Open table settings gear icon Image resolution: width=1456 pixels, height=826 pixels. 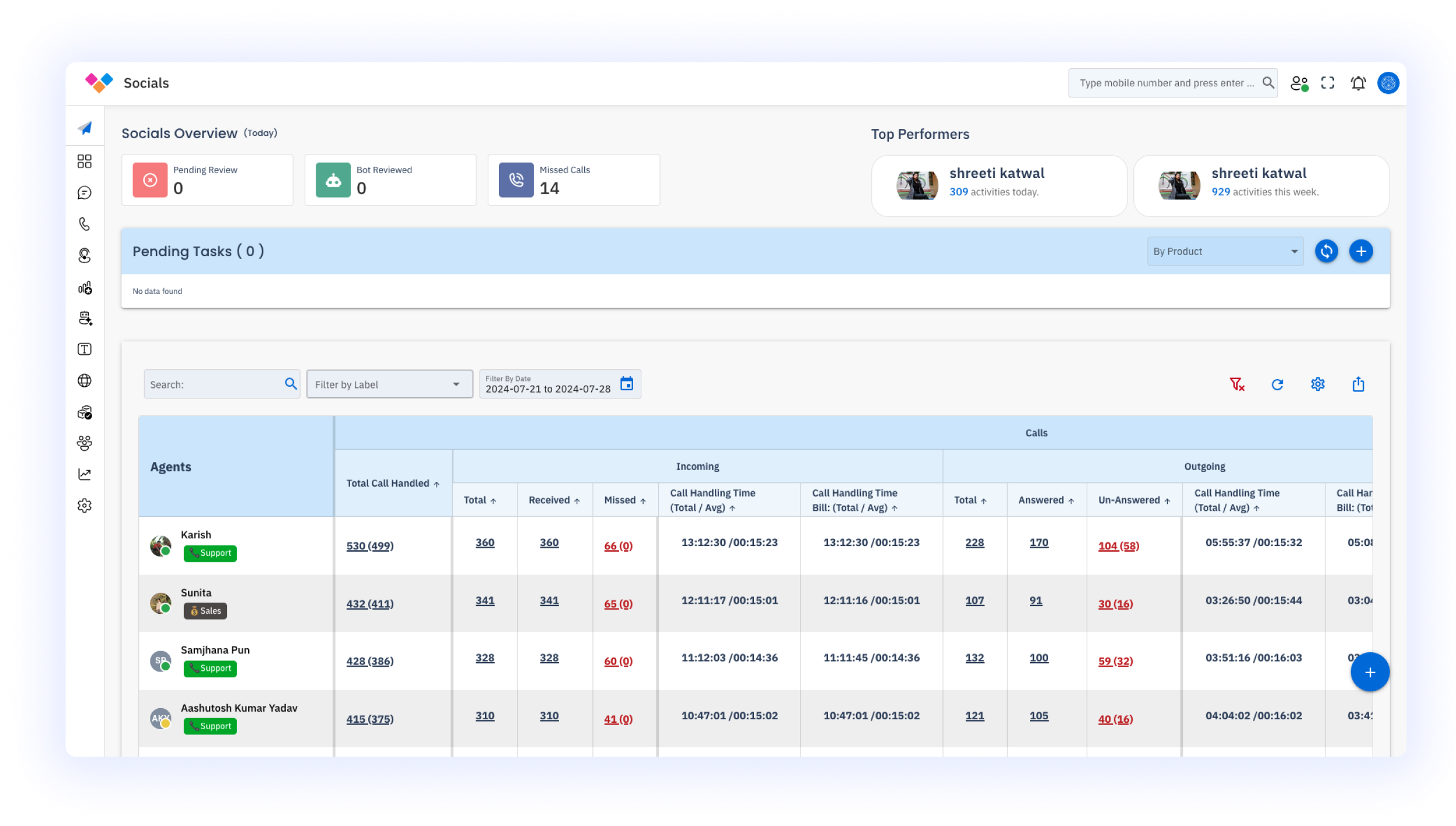1317,384
